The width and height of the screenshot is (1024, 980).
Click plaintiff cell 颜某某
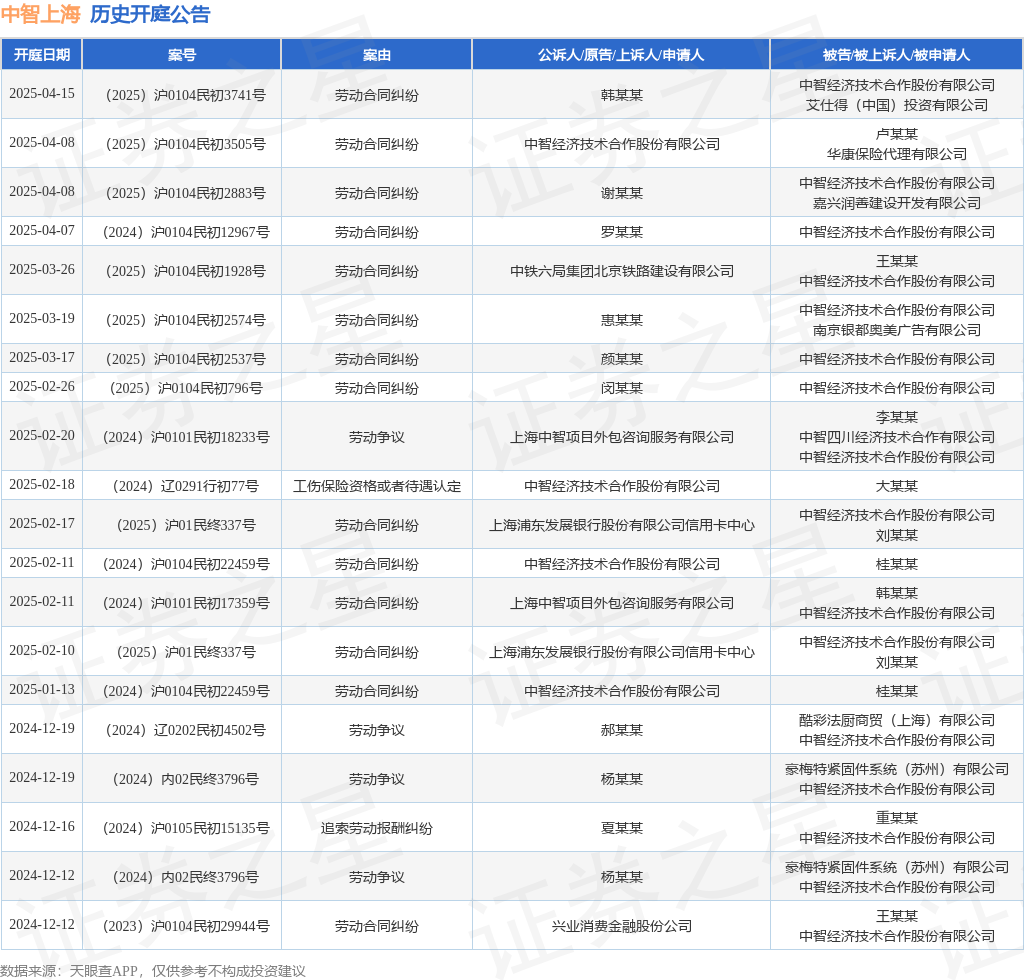pyautogui.click(x=622, y=360)
